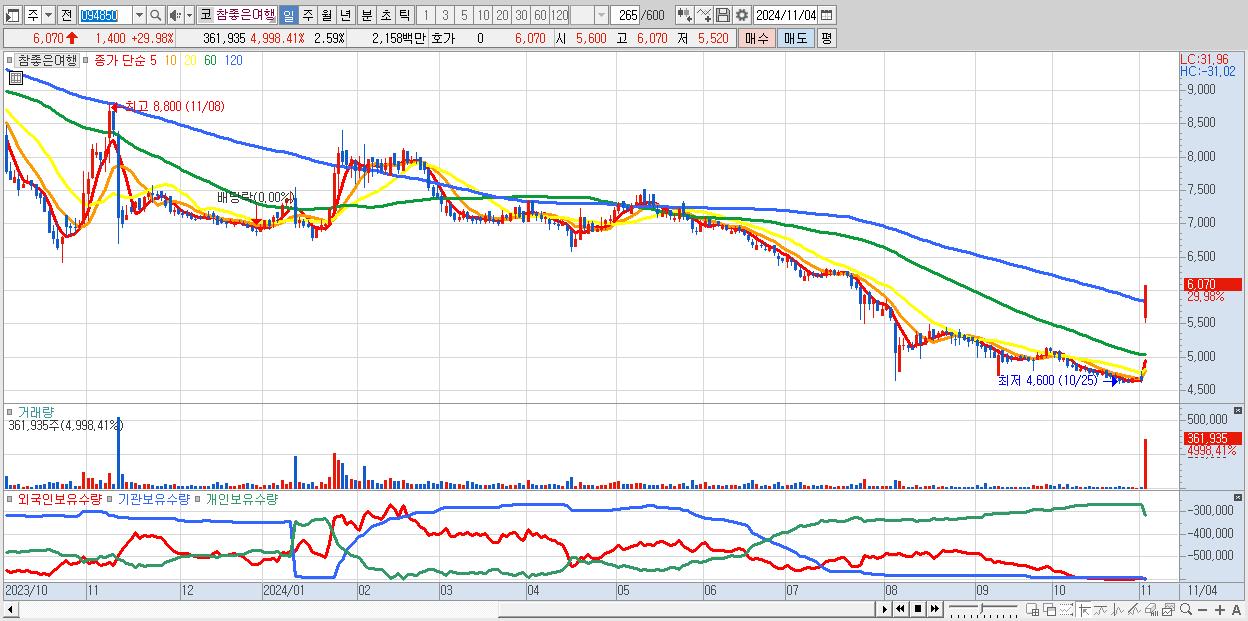Select the 년 yearly chart period
Screen dimensions: 1248x621
tap(345, 15)
